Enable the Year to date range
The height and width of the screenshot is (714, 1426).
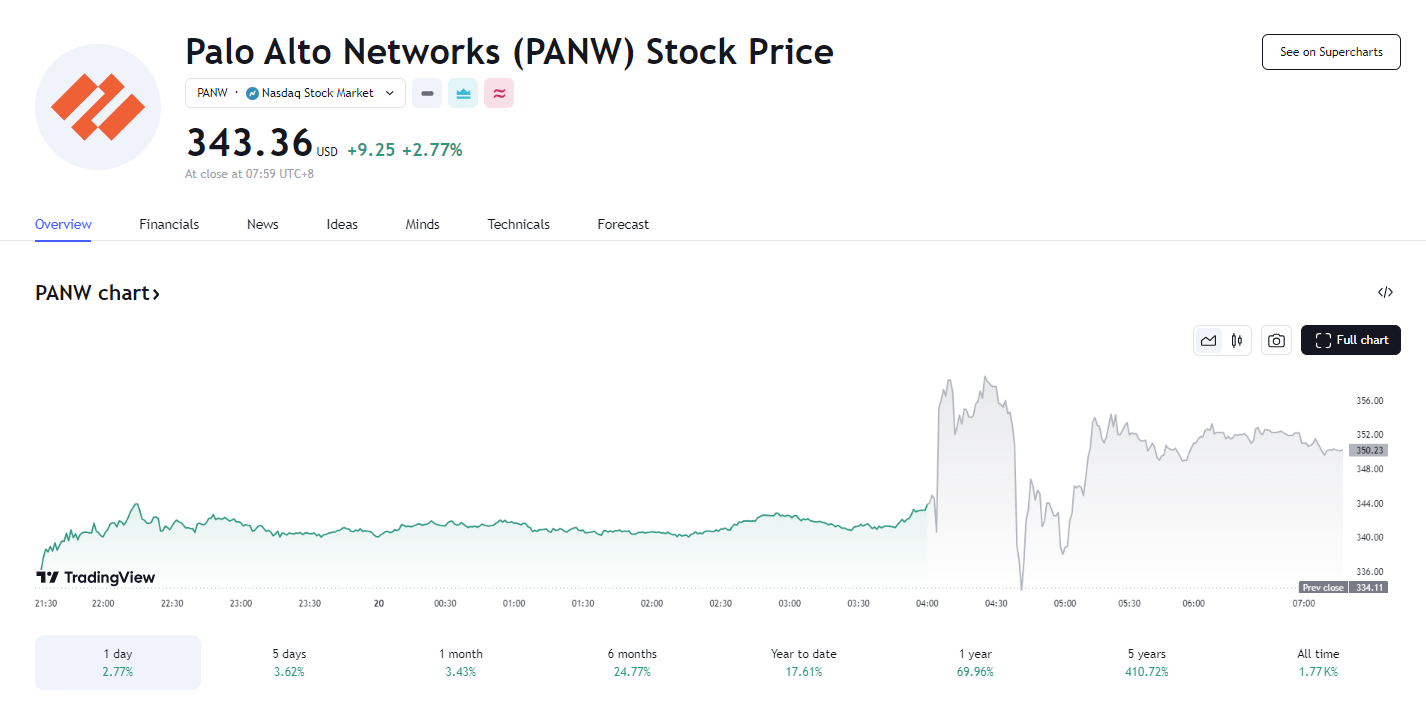pos(803,662)
